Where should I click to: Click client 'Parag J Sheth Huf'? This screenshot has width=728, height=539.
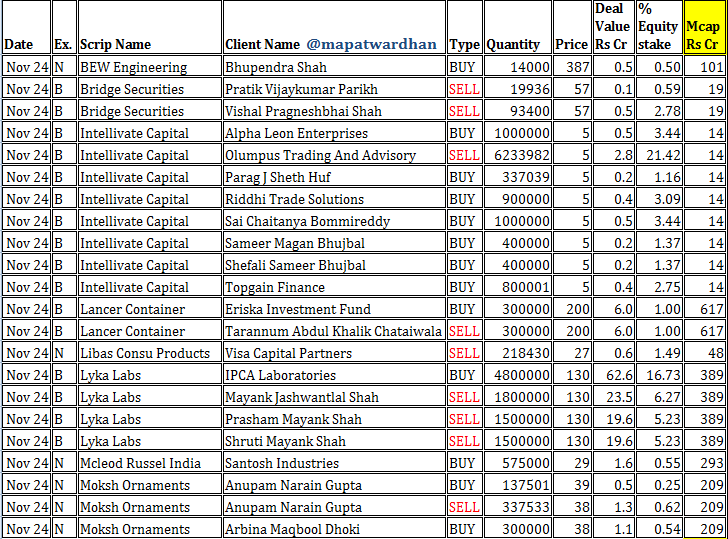coord(334,177)
